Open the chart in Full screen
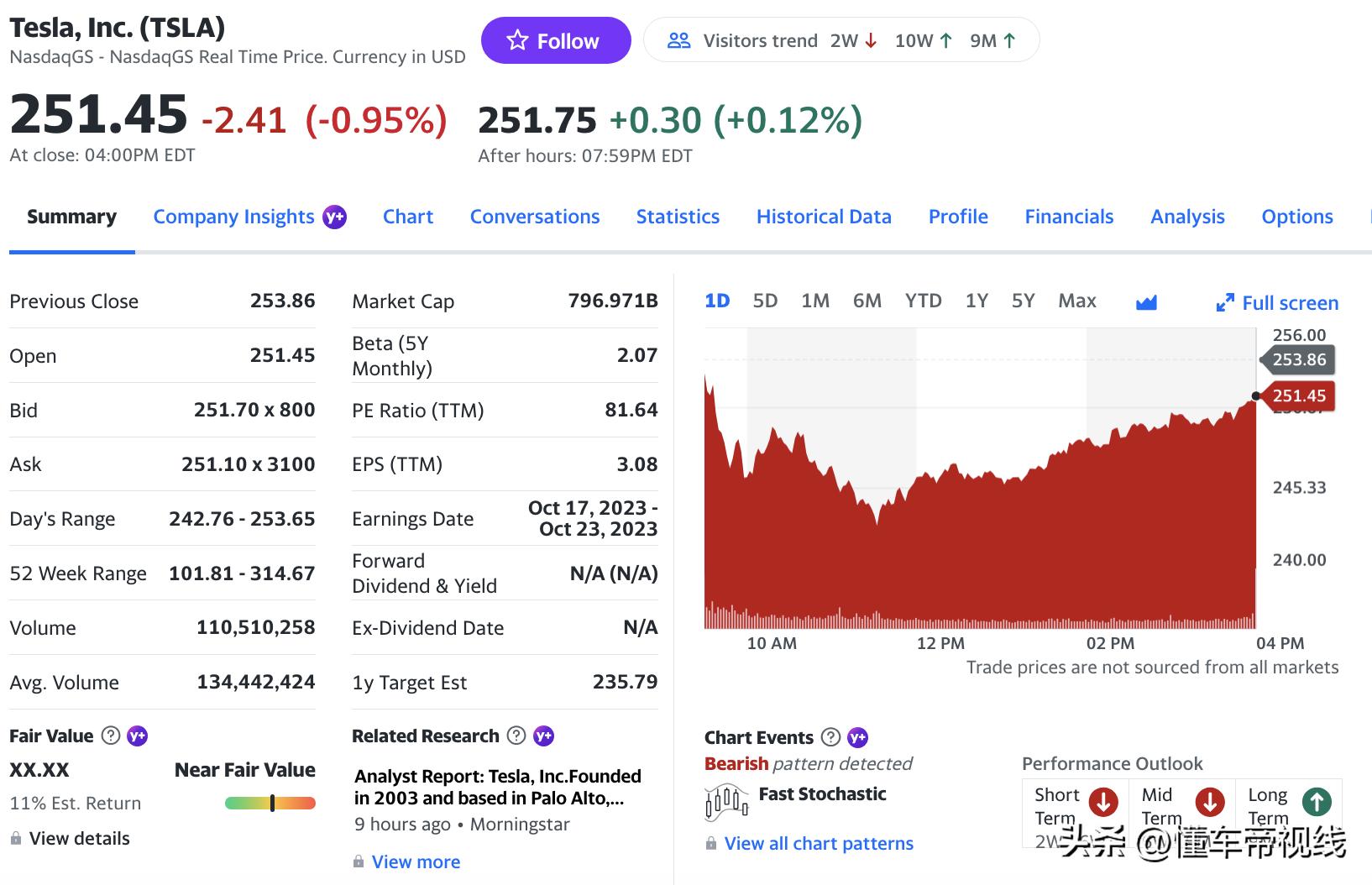The height and width of the screenshot is (885, 1372). [1277, 302]
